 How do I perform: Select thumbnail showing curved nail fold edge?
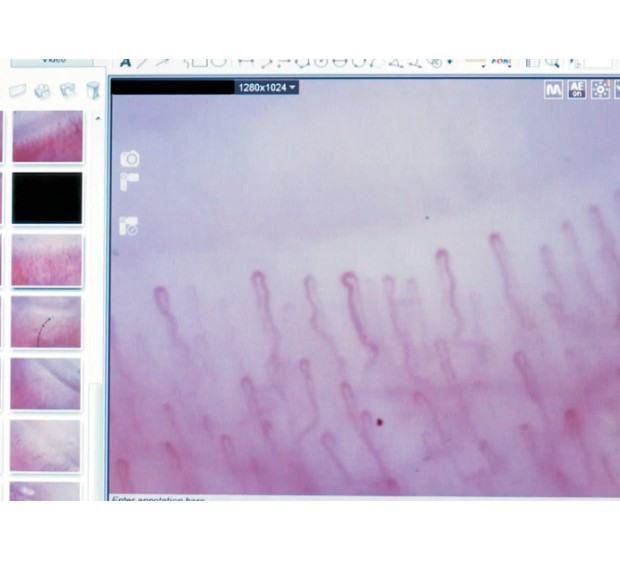(45, 383)
